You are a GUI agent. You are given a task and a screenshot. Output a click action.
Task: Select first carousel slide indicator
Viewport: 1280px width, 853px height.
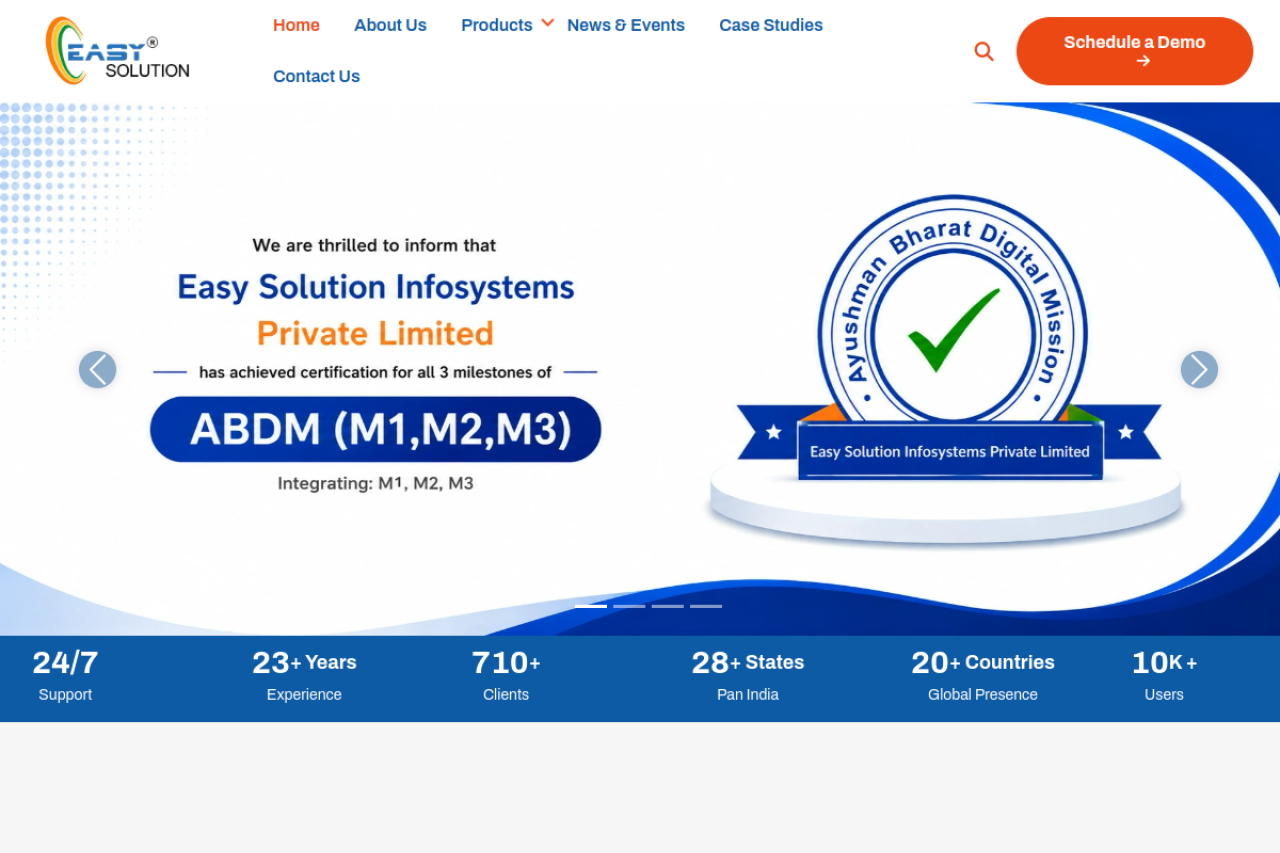[x=591, y=606]
